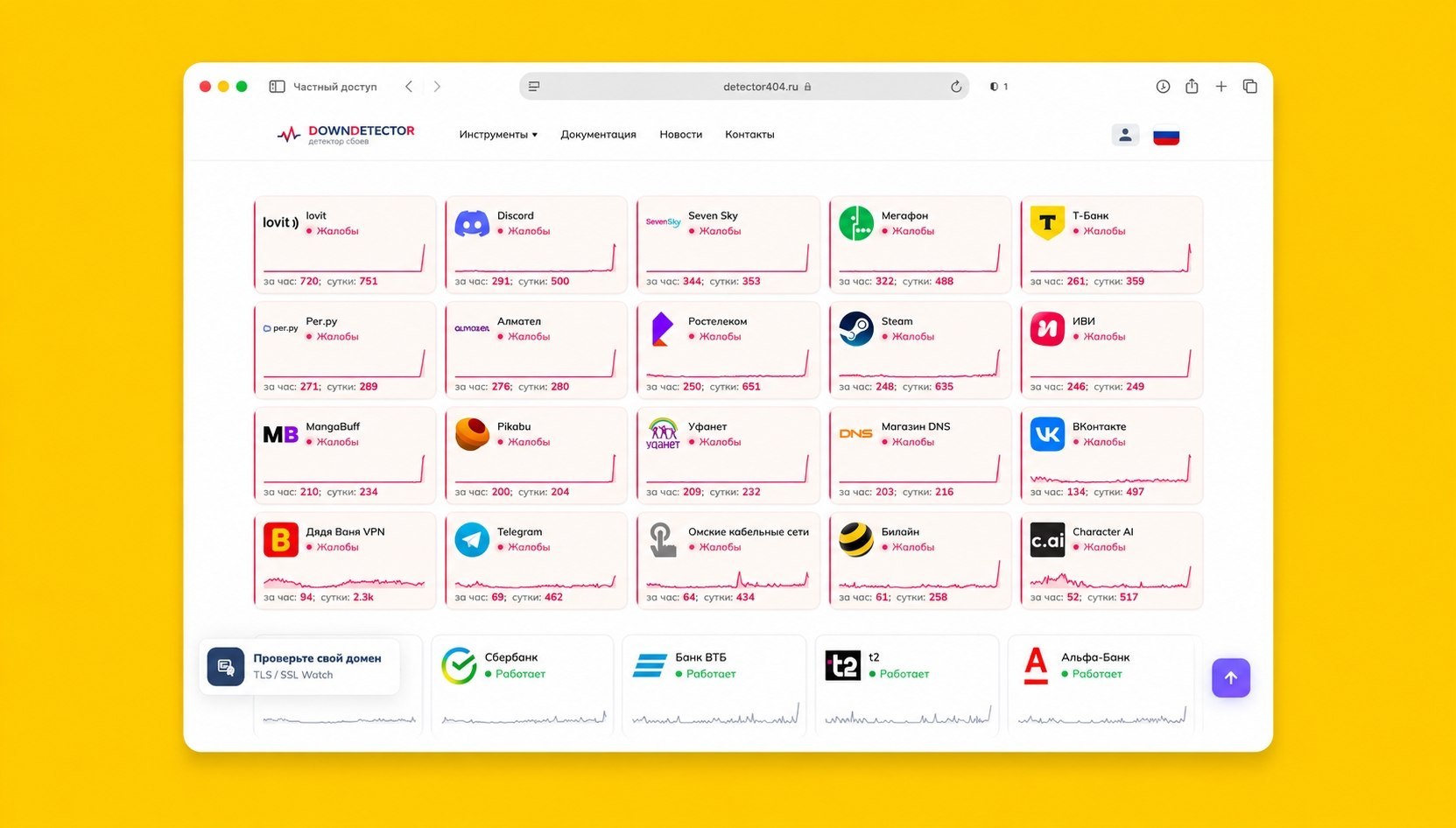Open the Документация menu item

coord(598,135)
